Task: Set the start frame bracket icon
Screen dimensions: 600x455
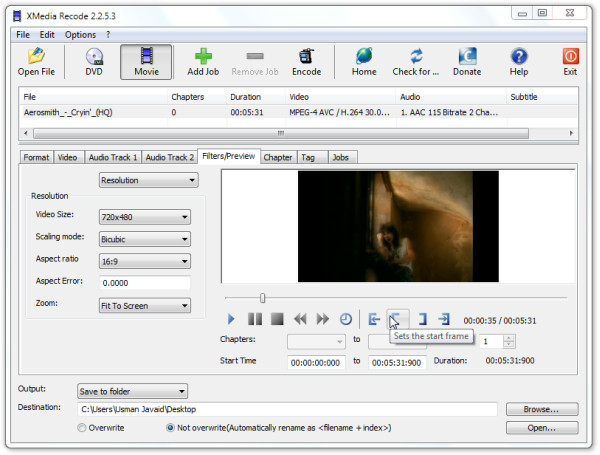Action: click(398, 319)
